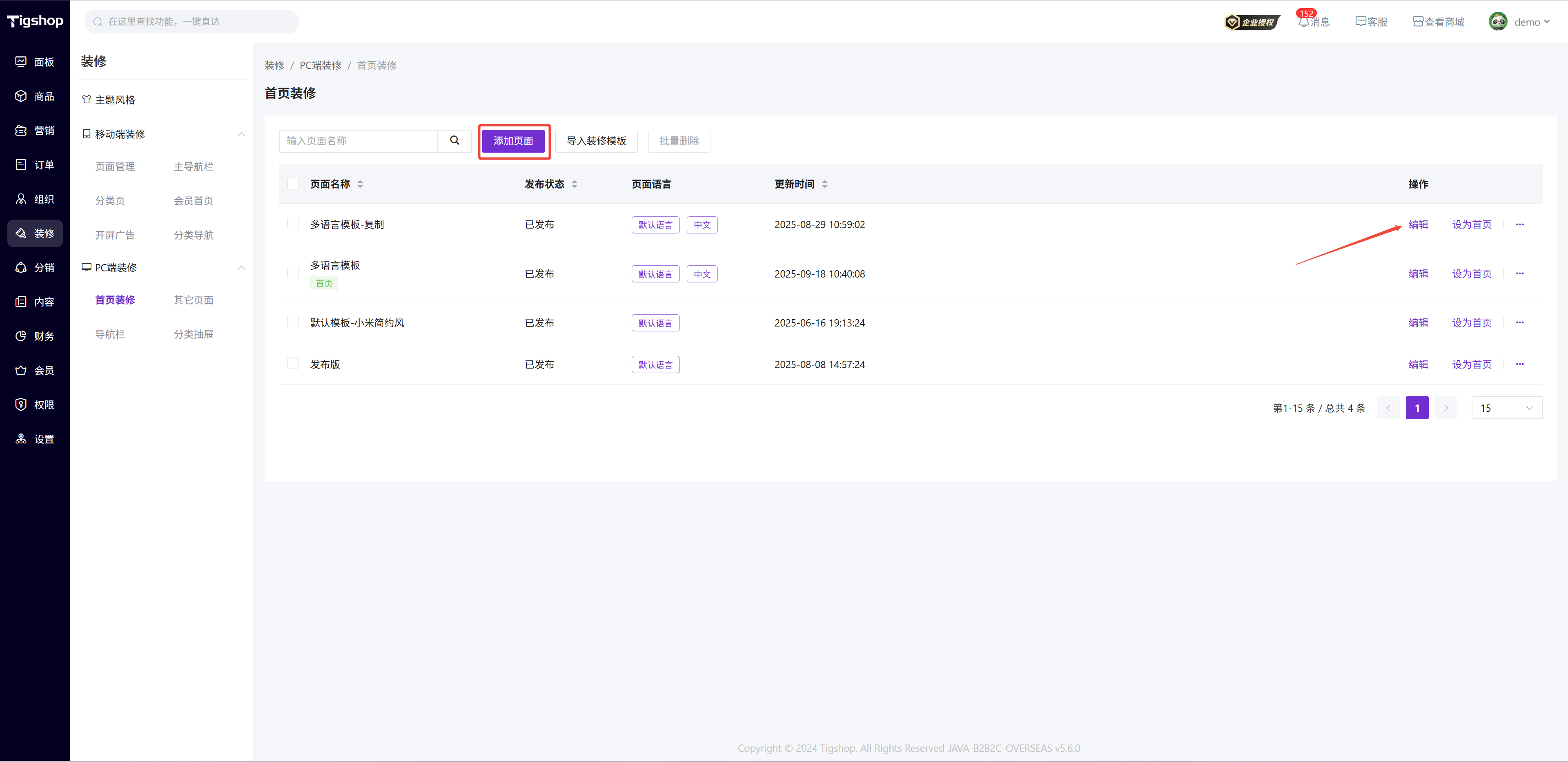Image resolution: width=1568 pixels, height=762 pixels.
Task: Sort by 更新时间 column arrows
Action: (825, 184)
